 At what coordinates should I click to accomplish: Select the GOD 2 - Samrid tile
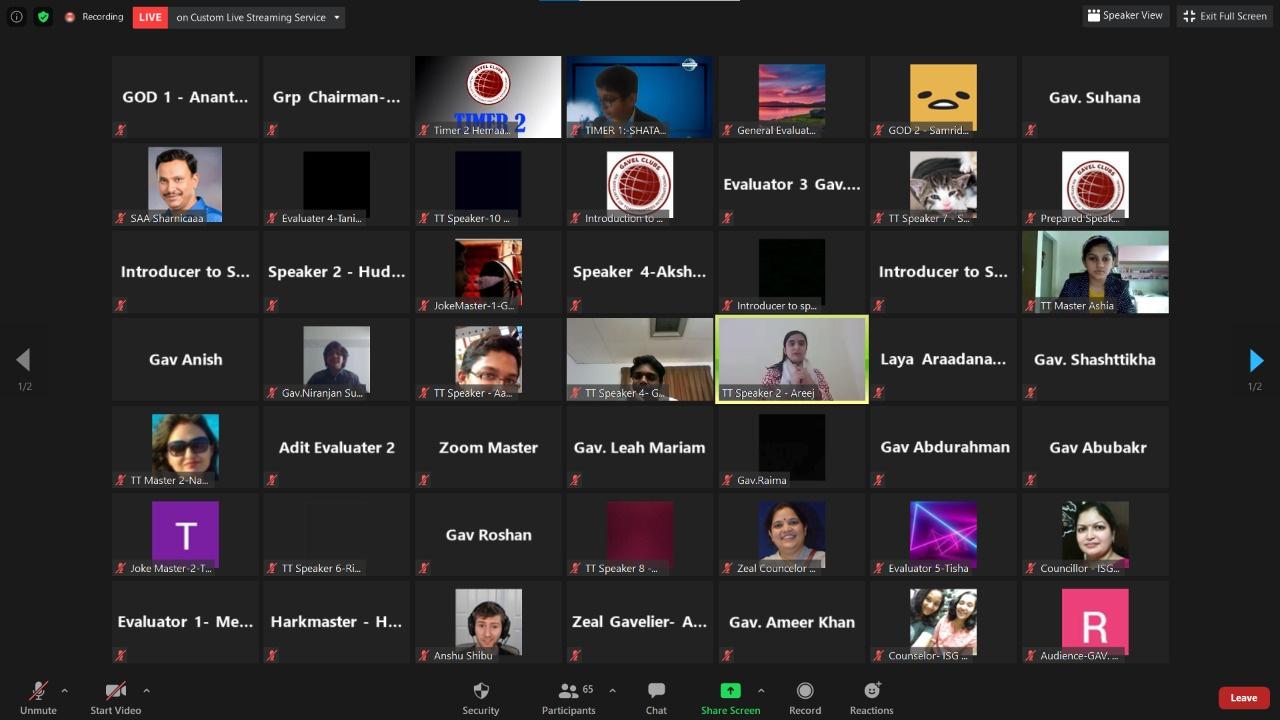[x=943, y=97]
